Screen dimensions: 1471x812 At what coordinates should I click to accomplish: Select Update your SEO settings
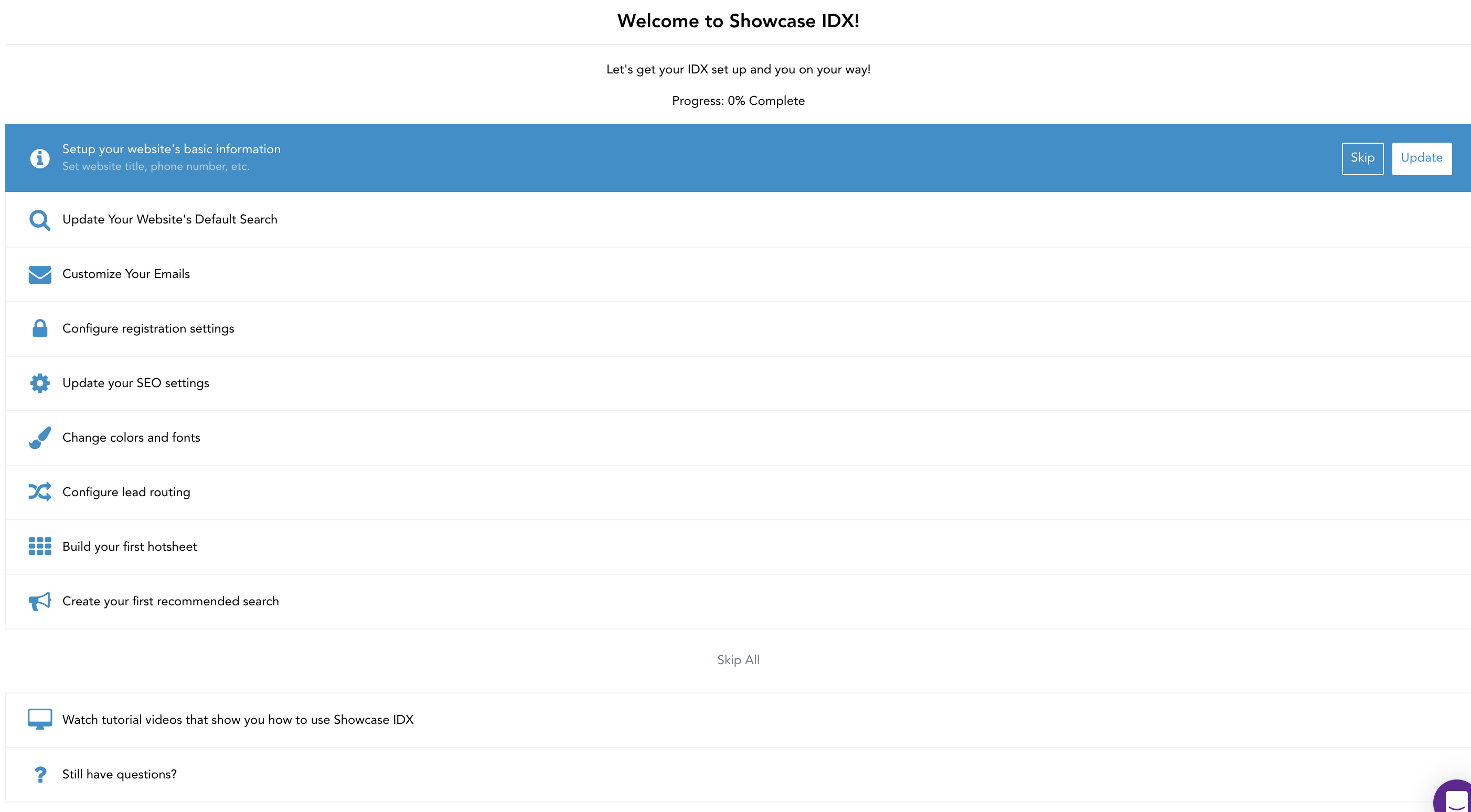pyautogui.click(x=738, y=384)
